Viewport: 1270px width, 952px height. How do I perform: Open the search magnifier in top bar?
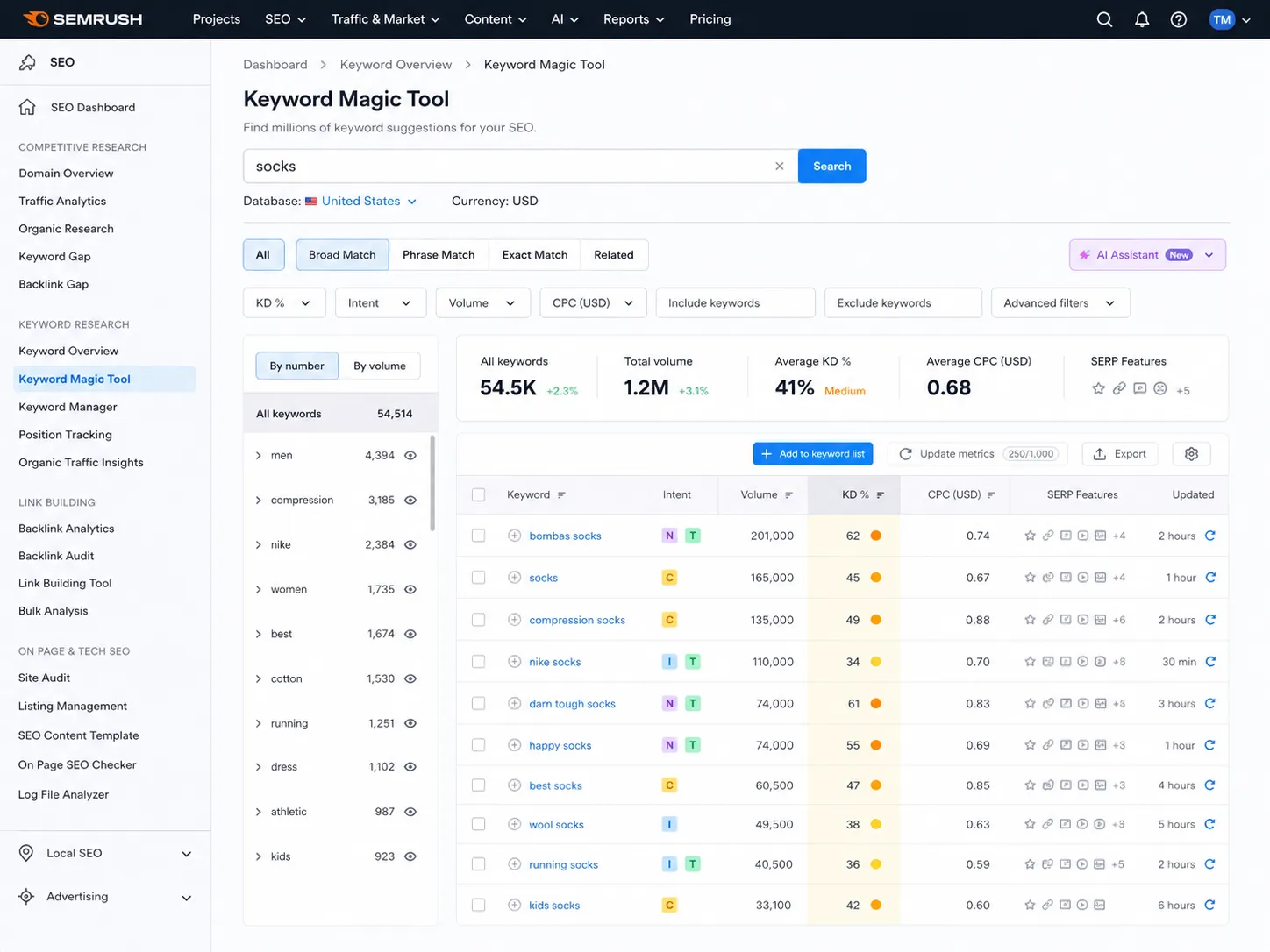1104,19
